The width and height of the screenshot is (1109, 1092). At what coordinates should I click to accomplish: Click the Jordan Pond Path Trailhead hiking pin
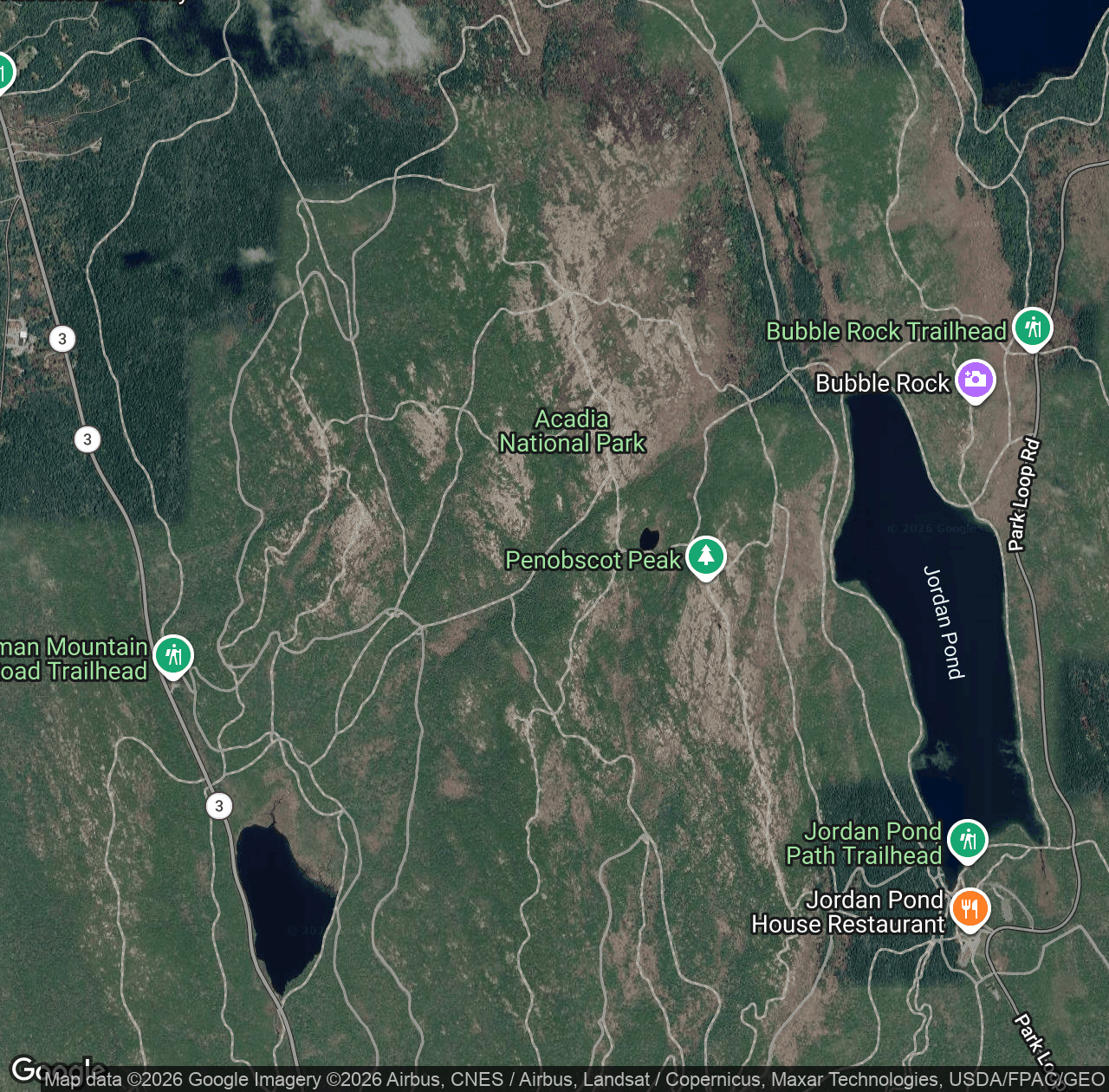(968, 842)
